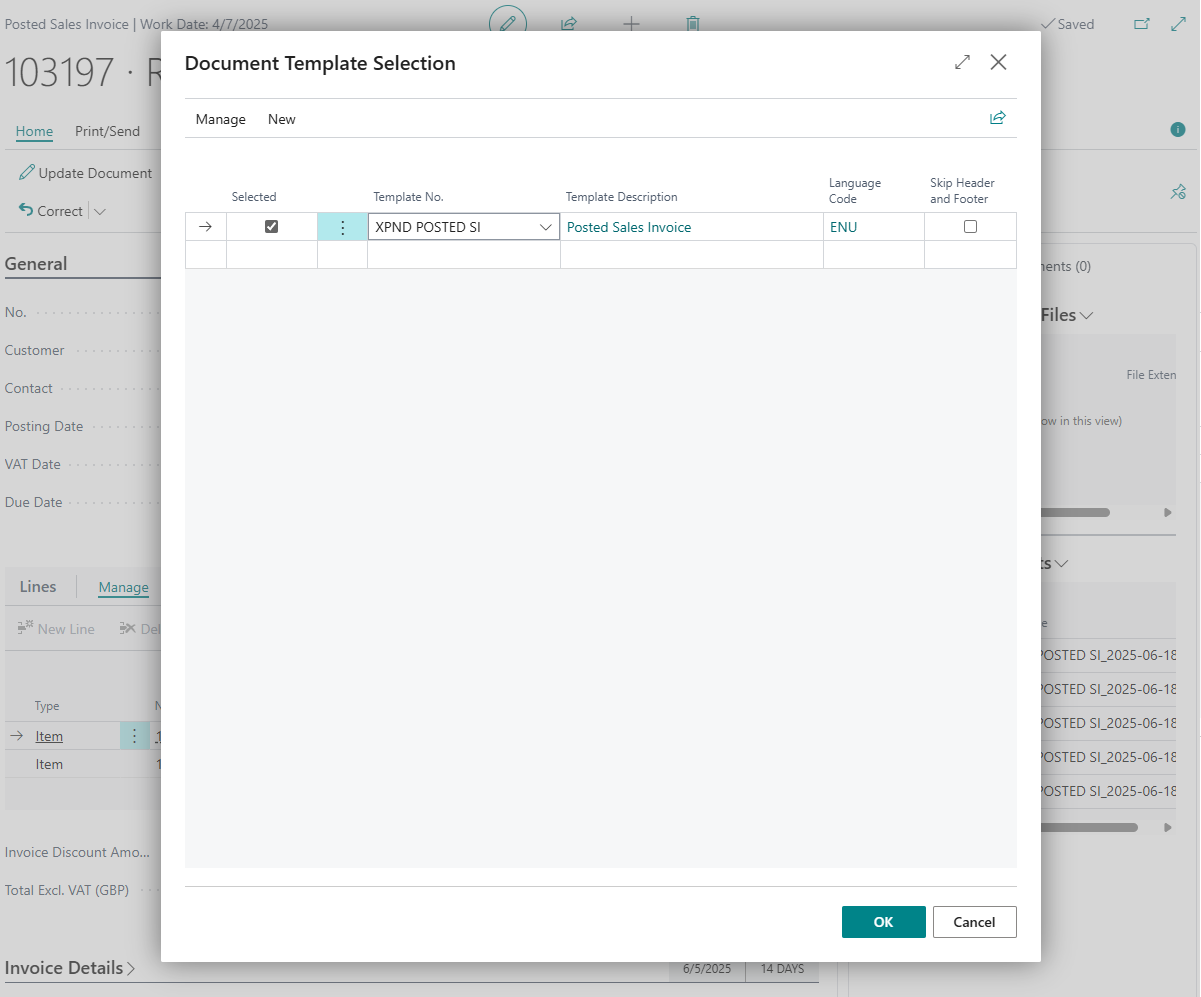Open the Template No. dropdown
Screen dimensions: 1201x997
(546, 227)
